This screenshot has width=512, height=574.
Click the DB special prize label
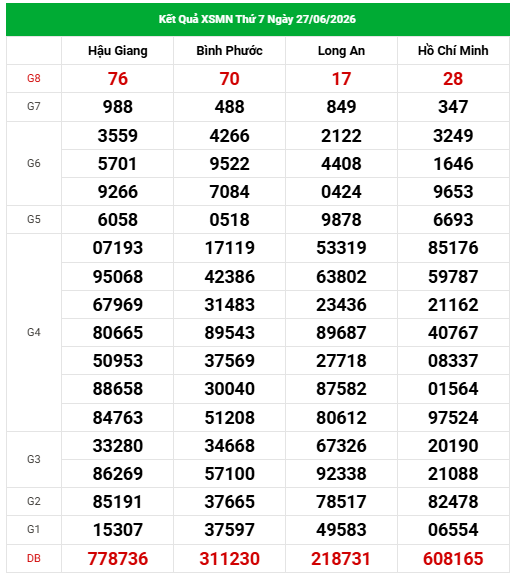pos(34,558)
